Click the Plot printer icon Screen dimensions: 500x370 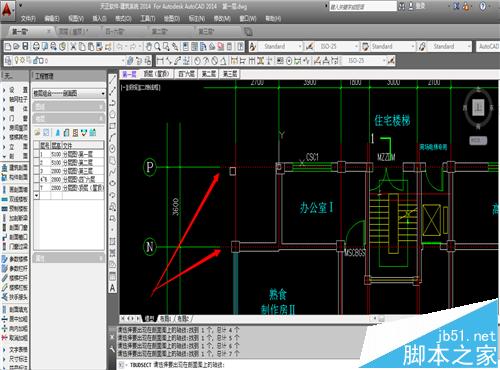(36, 47)
